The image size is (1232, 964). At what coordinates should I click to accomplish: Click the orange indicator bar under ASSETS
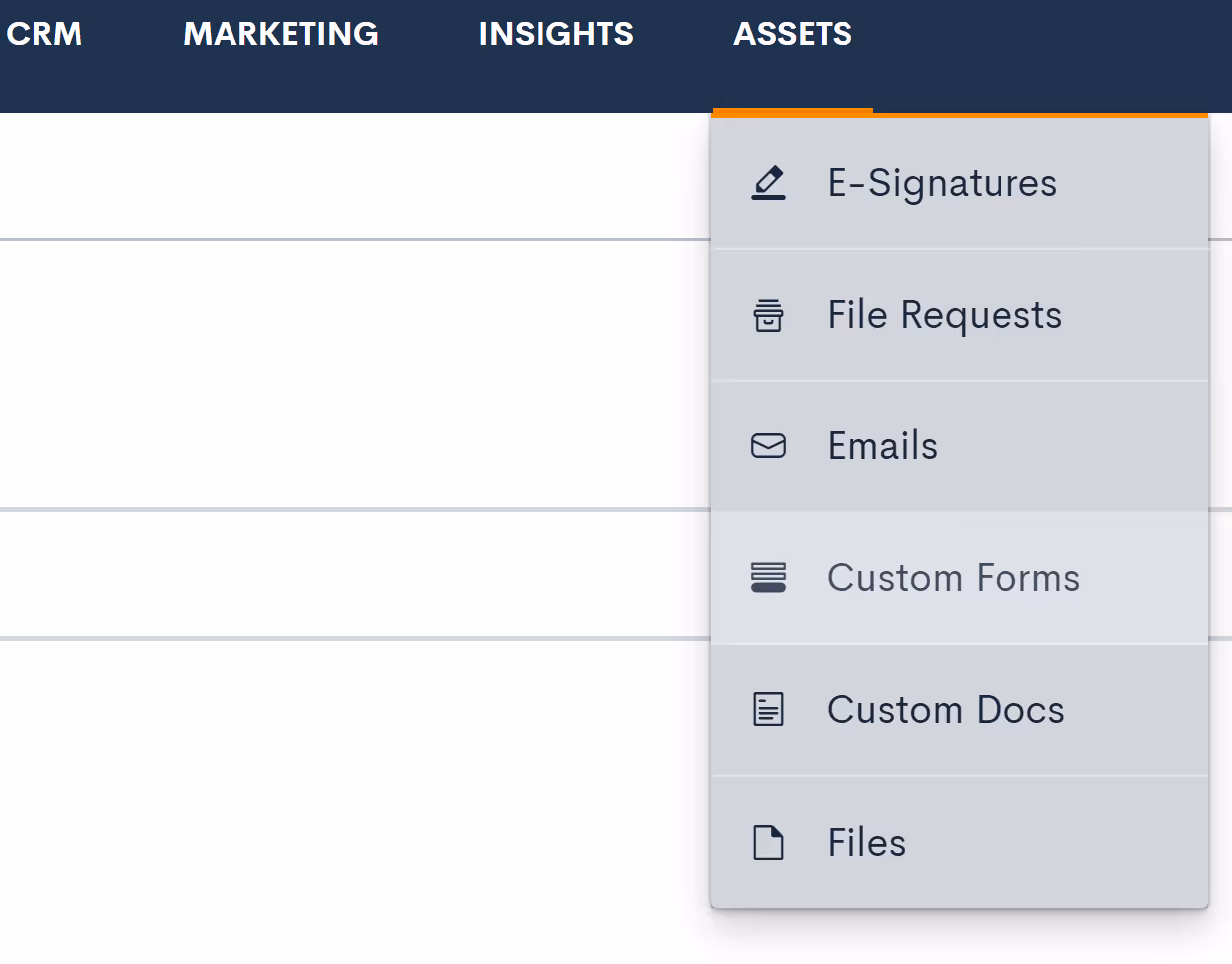793,111
